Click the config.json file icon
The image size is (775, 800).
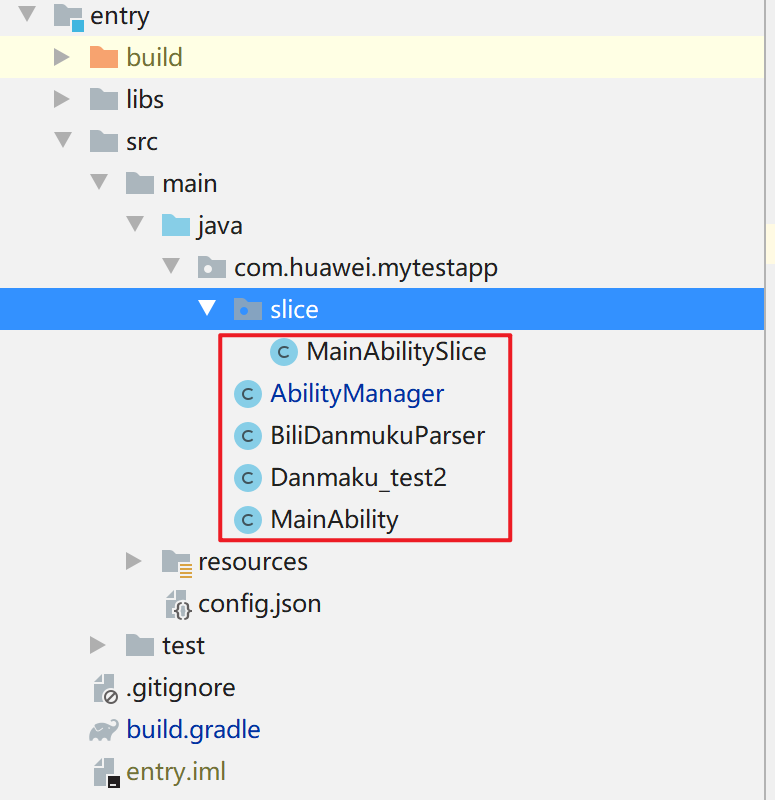176,604
